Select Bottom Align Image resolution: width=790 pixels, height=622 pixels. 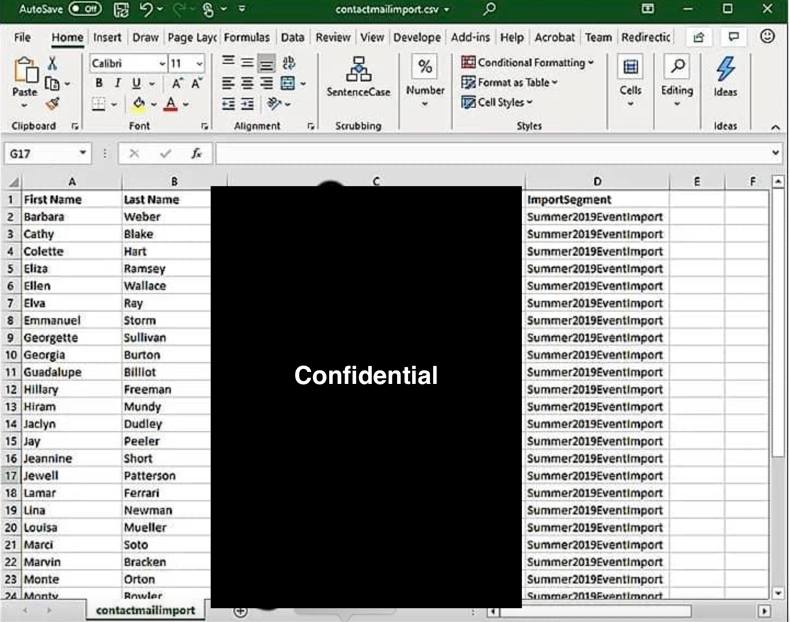point(267,63)
